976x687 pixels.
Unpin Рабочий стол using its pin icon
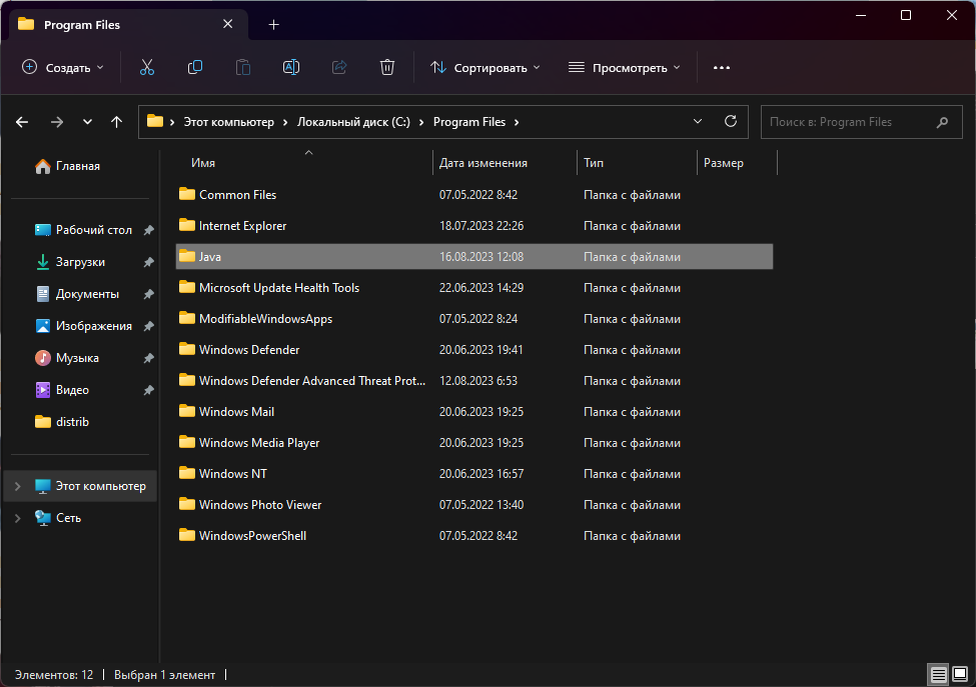click(x=149, y=230)
